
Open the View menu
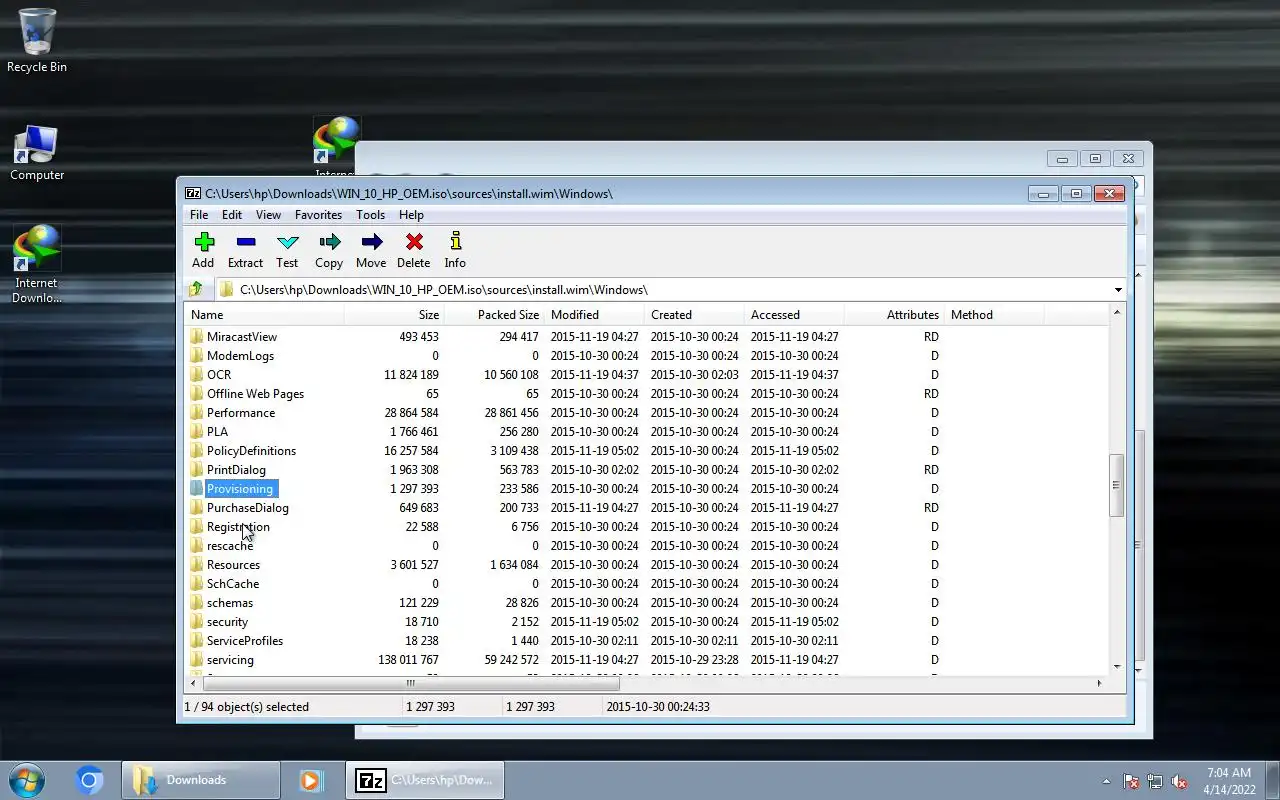point(268,215)
